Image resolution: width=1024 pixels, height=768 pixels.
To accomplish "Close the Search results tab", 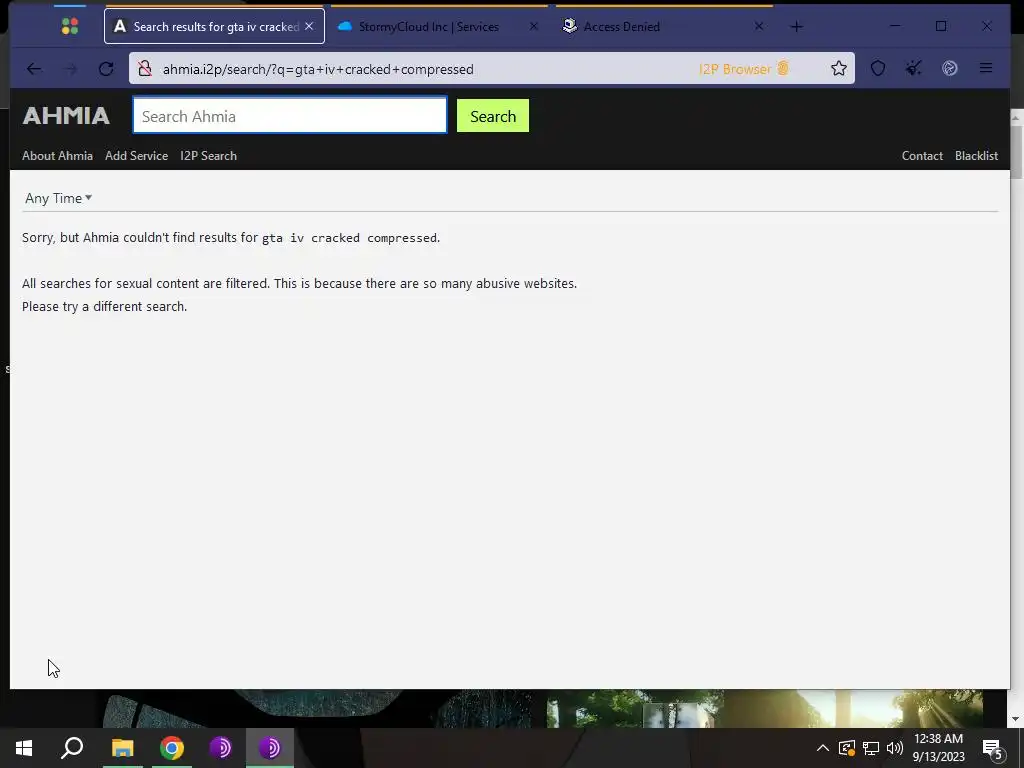I will [309, 26].
